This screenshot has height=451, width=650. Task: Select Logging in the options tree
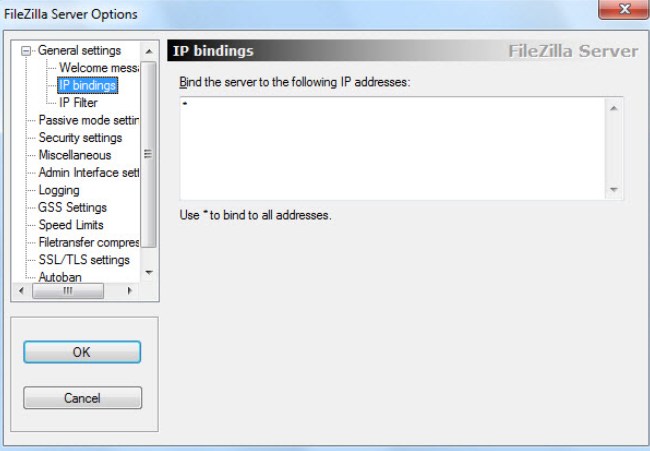pyautogui.click(x=59, y=190)
